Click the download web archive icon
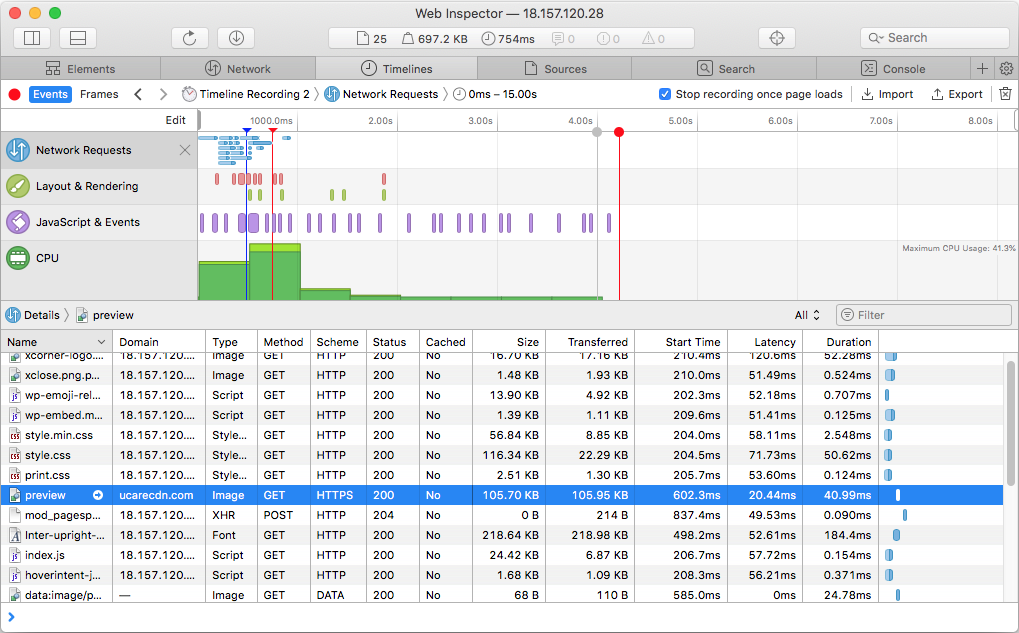 236,38
